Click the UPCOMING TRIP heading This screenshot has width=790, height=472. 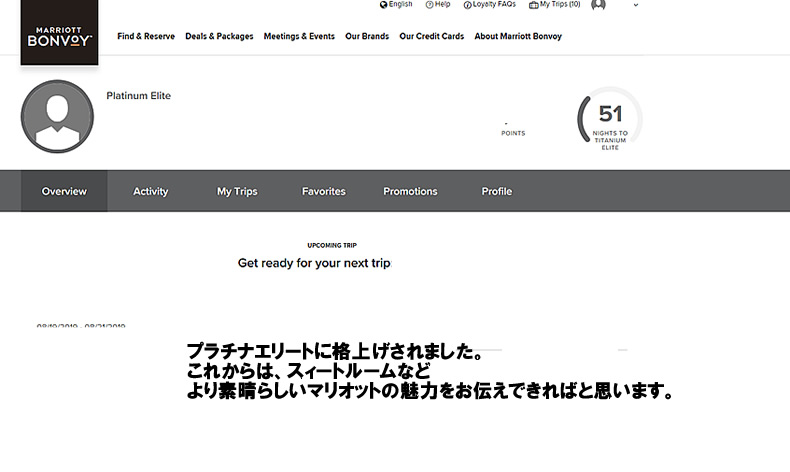coord(332,245)
